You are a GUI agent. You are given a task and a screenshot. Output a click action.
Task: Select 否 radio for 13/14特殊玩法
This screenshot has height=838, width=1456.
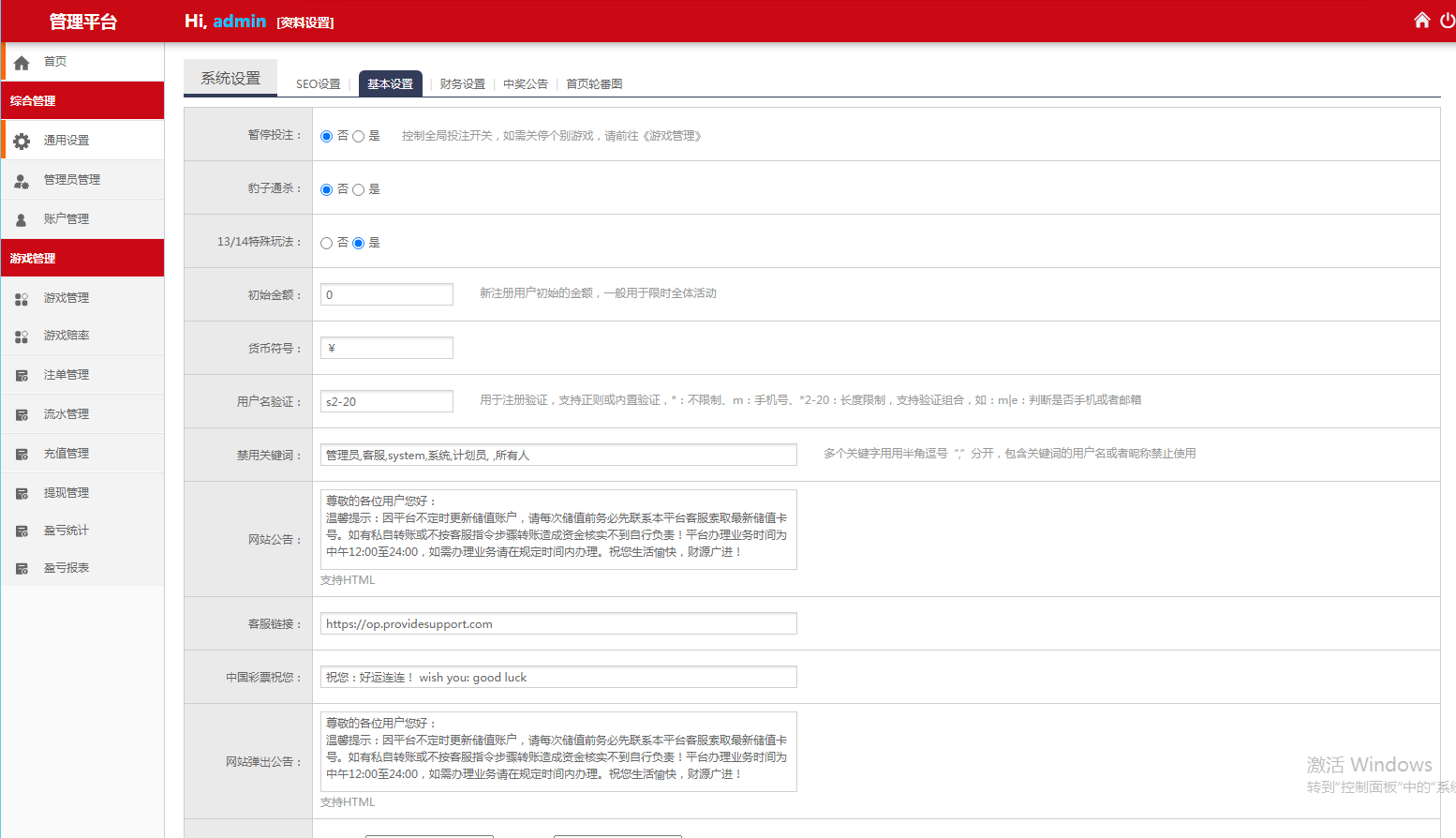point(327,244)
